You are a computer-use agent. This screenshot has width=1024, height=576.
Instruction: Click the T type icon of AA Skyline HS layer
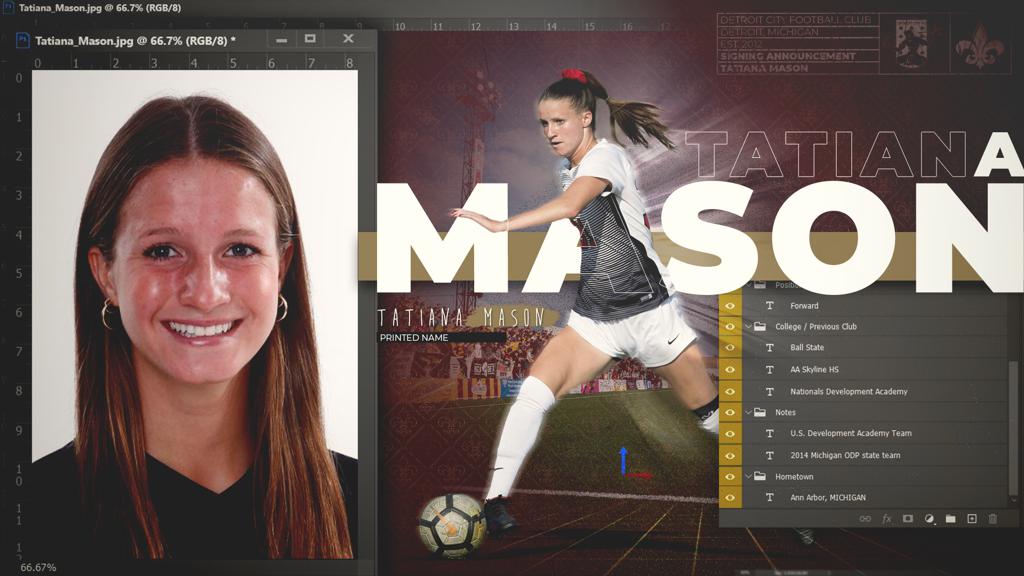(770, 370)
